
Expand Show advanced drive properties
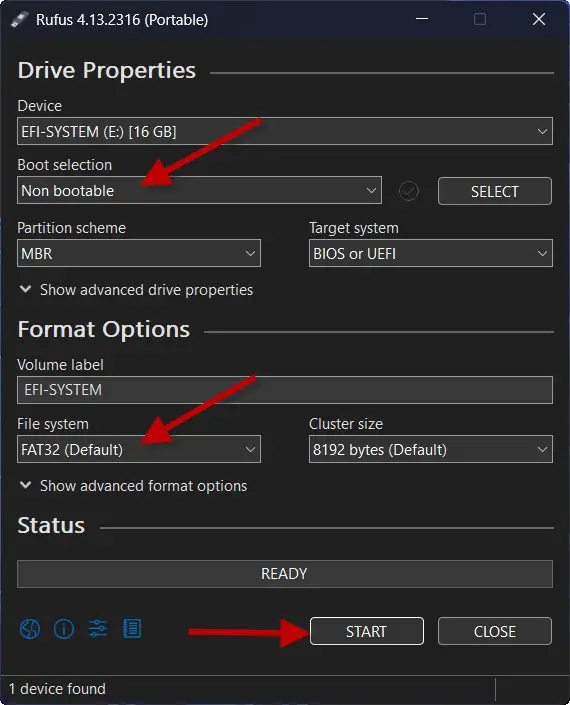[x=137, y=290]
